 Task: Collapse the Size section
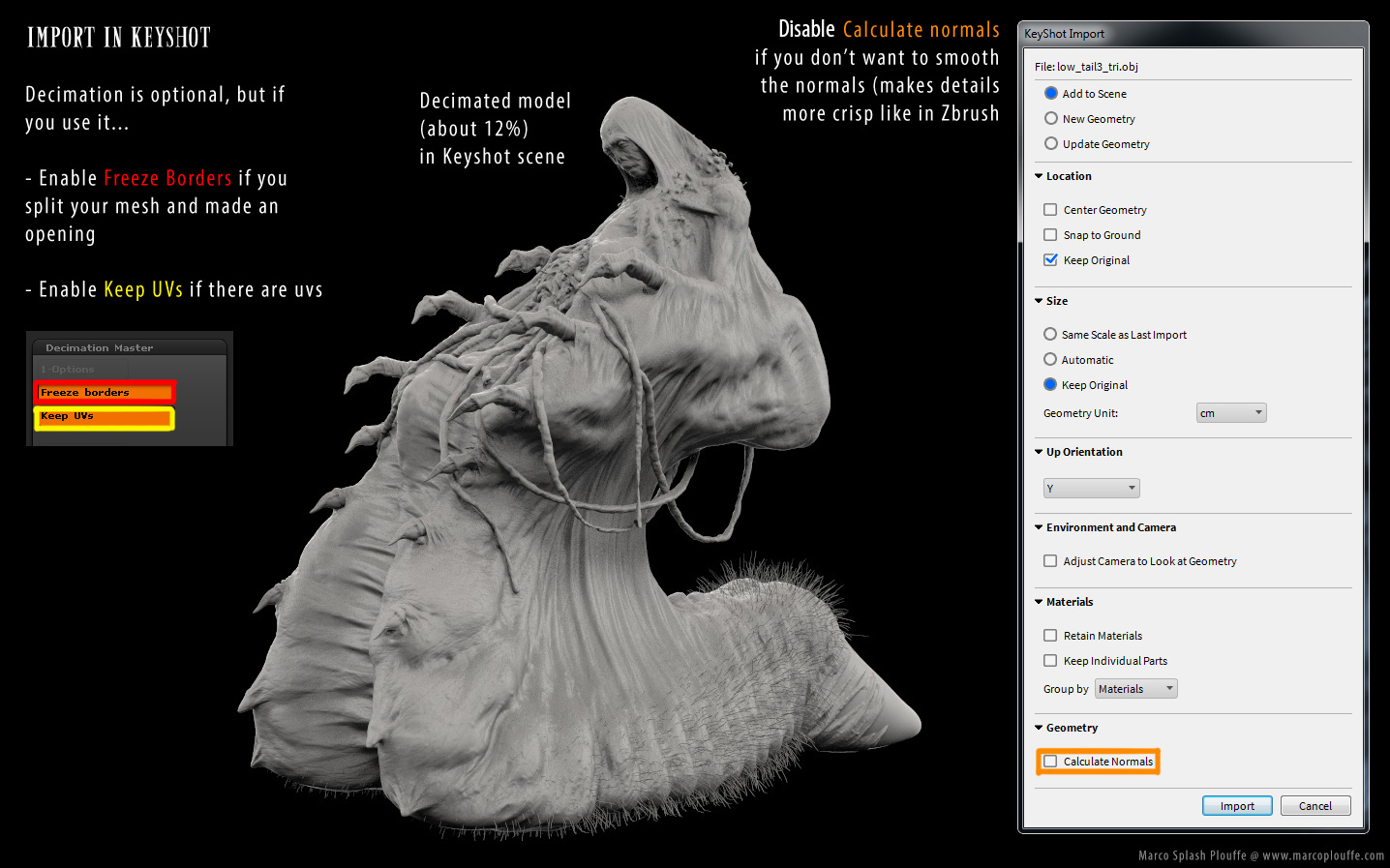1039,301
